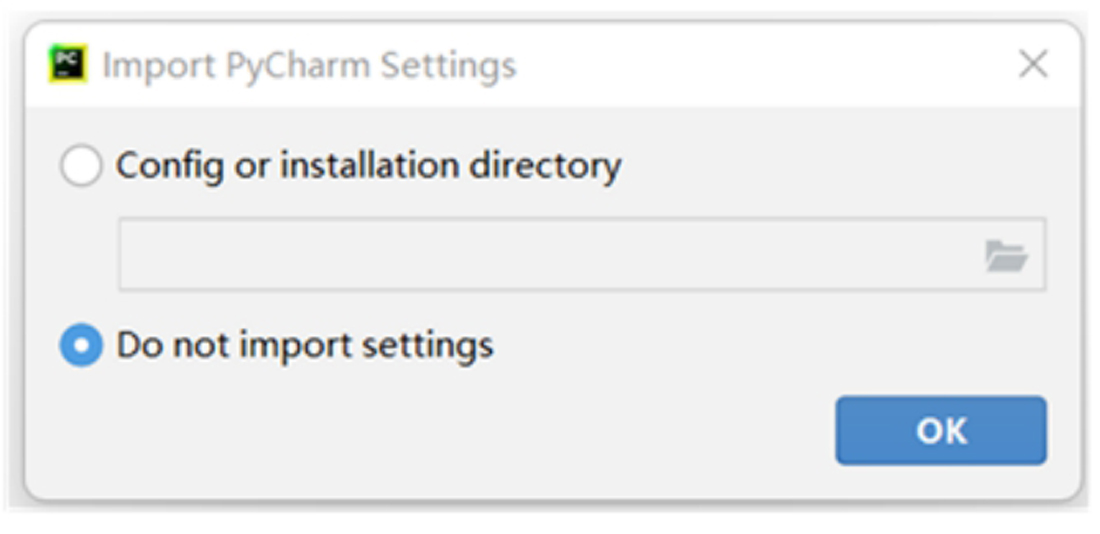The image size is (1100, 534).
Task: Click the filled blue radio circle
Action: point(81,345)
